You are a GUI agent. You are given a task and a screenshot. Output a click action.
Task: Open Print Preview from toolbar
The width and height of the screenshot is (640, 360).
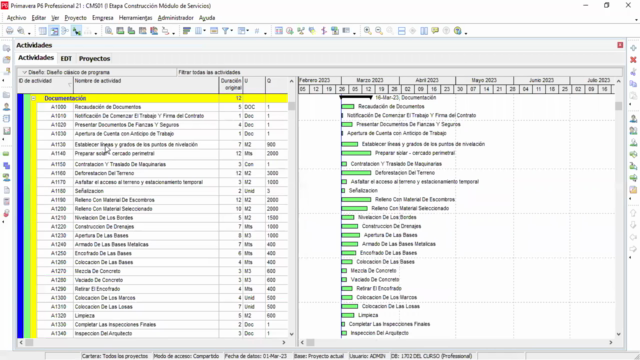coord(20,31)
